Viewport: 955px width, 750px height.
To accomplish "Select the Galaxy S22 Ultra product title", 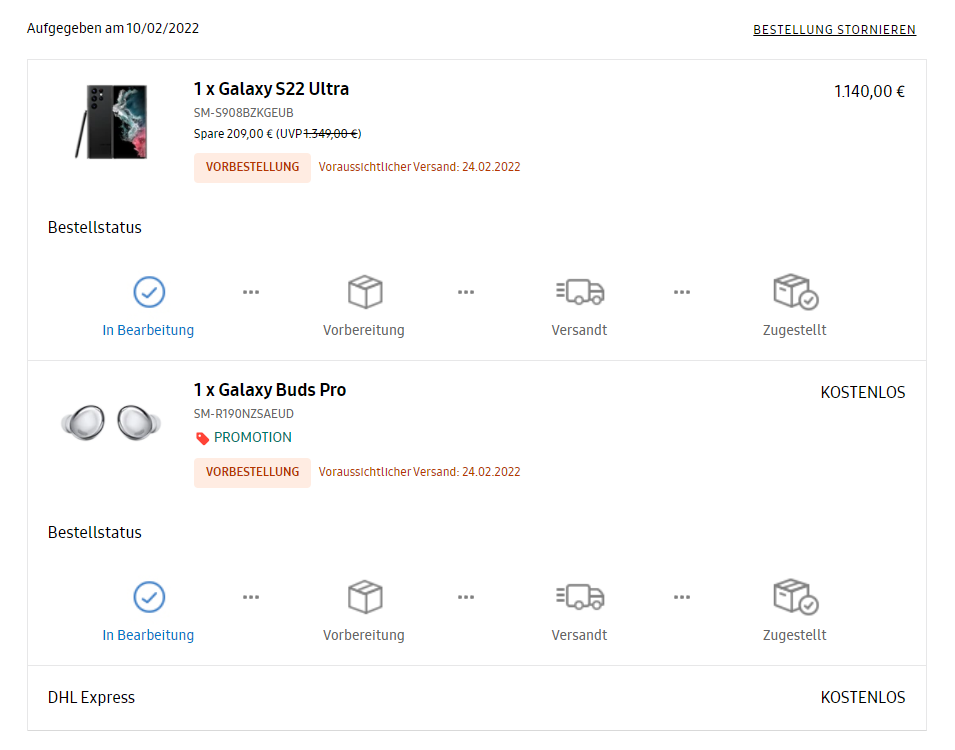I will (271, 89).
